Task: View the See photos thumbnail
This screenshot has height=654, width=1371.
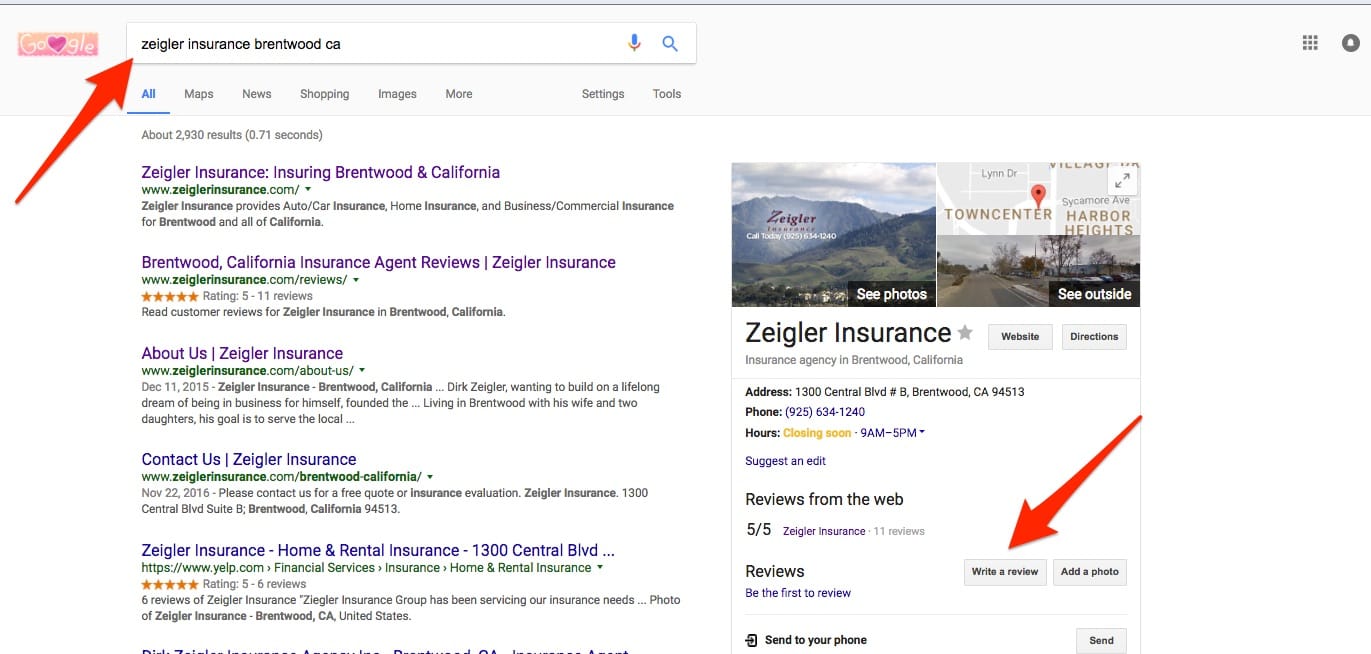Action: pyautogui.click(x=834, y=235)
